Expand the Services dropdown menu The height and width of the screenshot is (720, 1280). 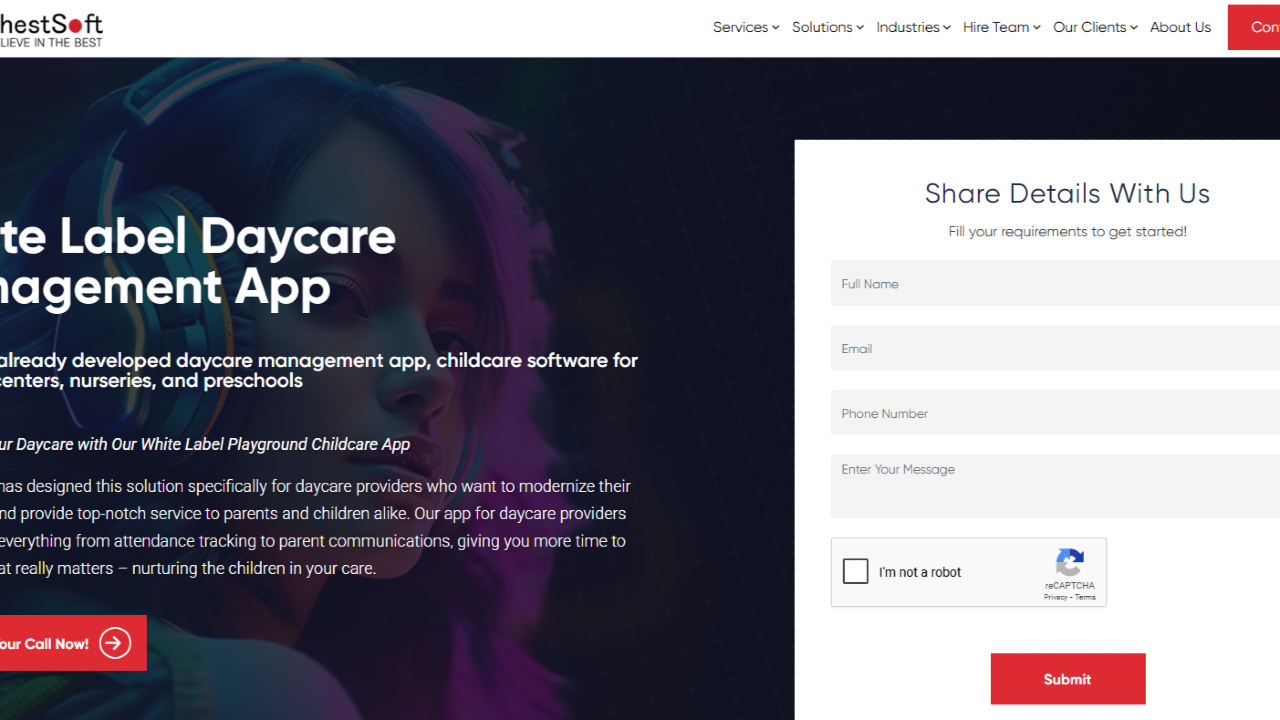(746, 27)
